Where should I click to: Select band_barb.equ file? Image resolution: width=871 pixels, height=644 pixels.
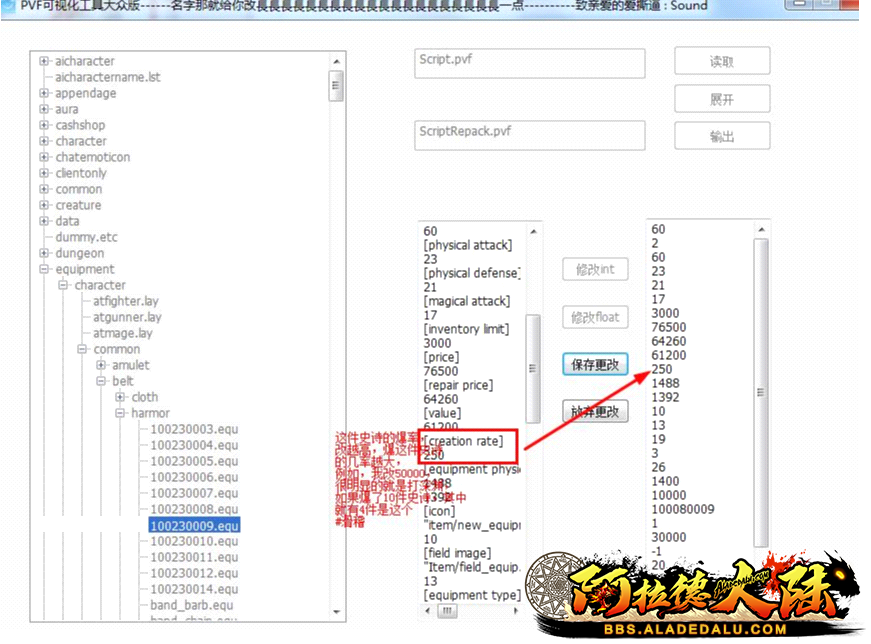(x=192, y=605)
